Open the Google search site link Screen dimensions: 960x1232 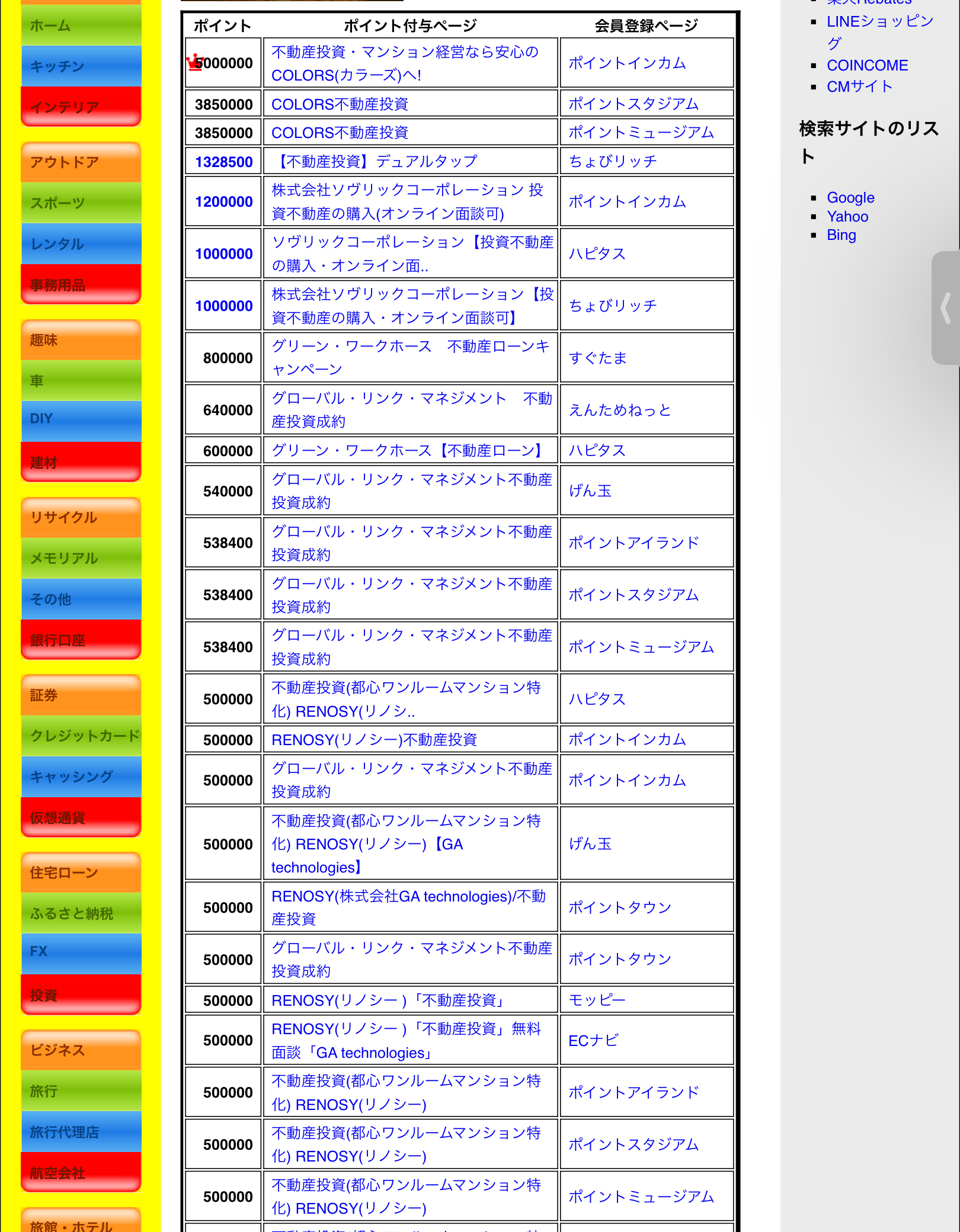(x=850, y=198)
